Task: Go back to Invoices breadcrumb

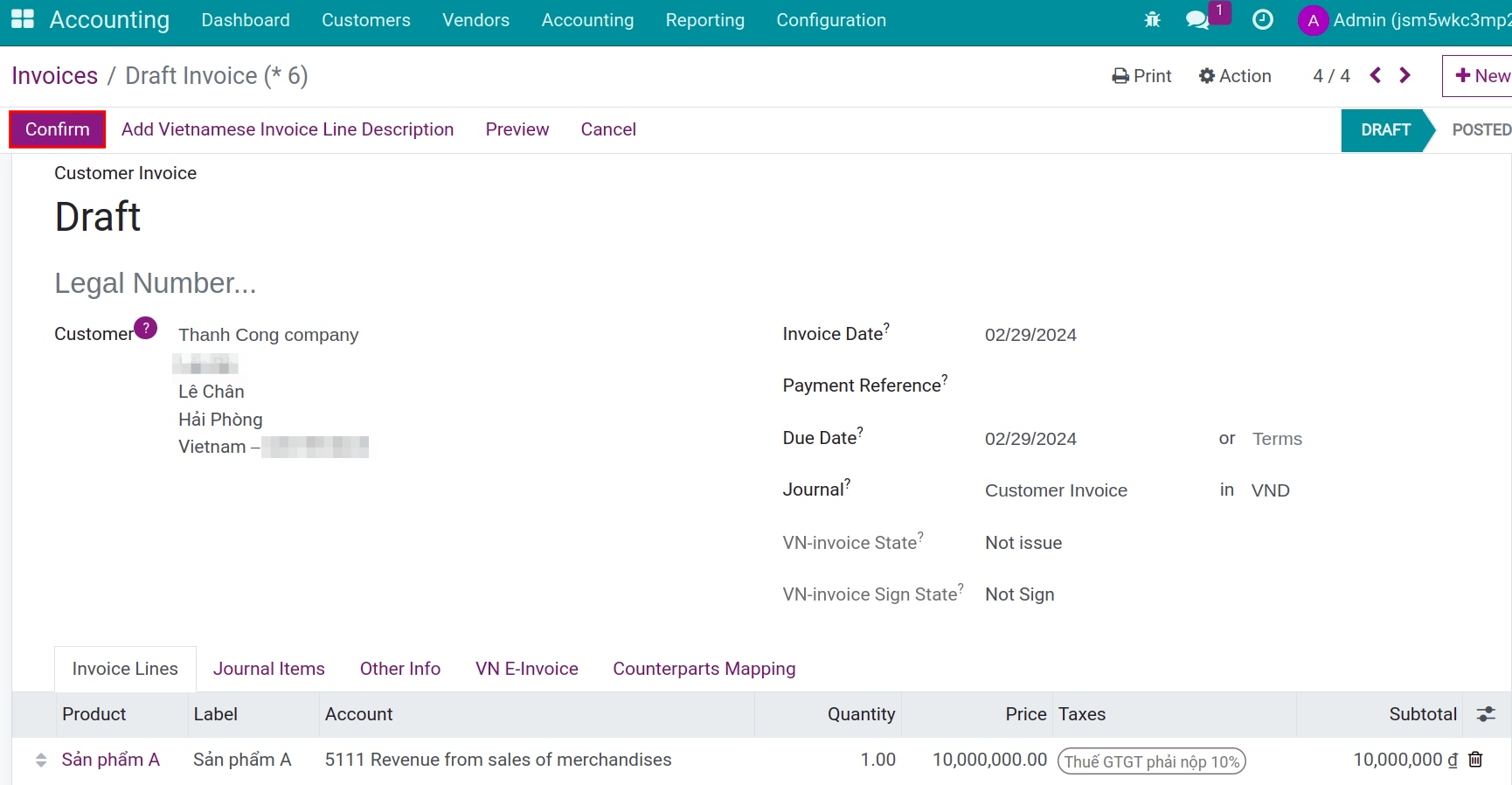Action: coord(55,76)
